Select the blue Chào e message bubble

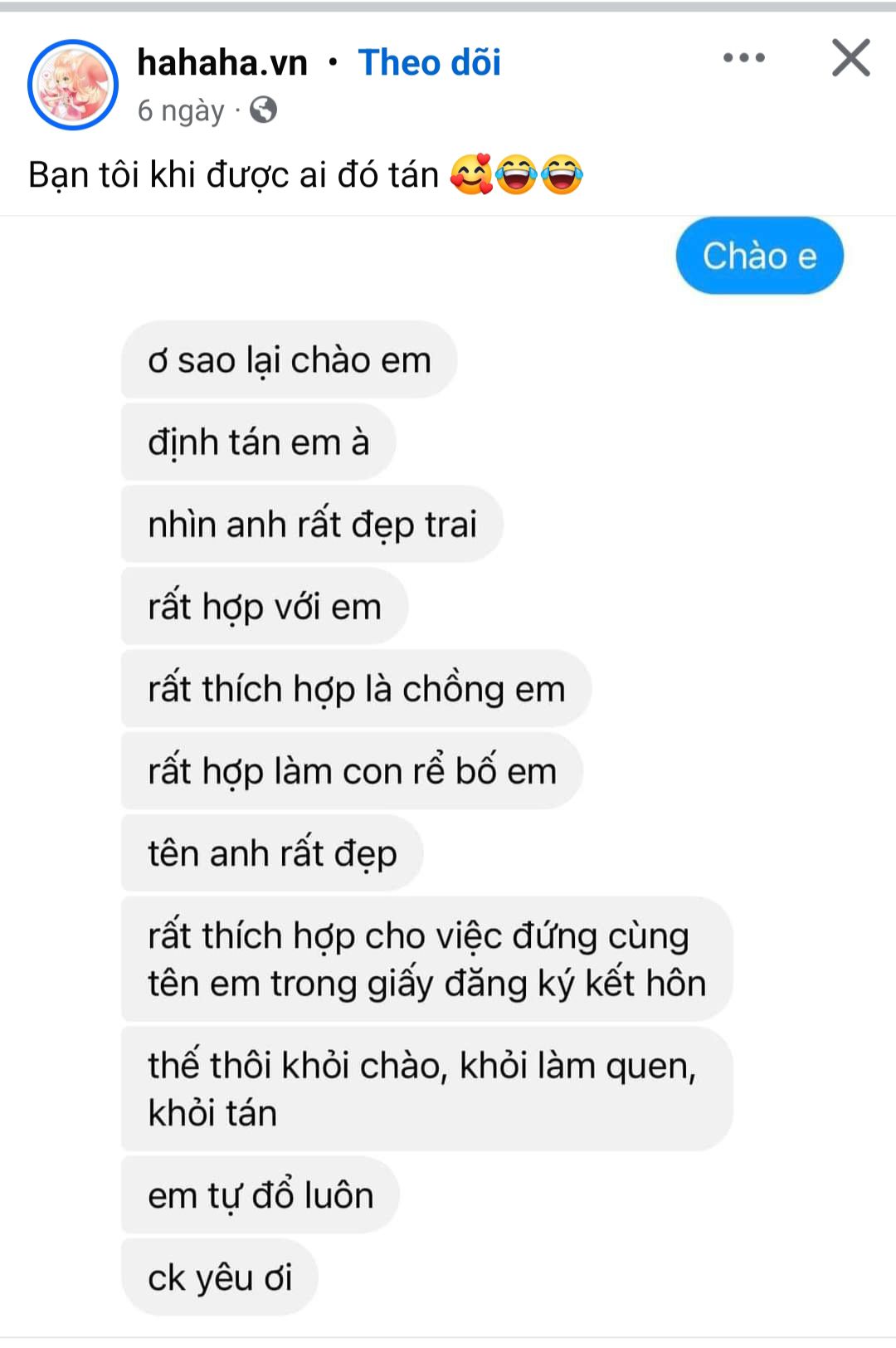[x=759, y=256]
